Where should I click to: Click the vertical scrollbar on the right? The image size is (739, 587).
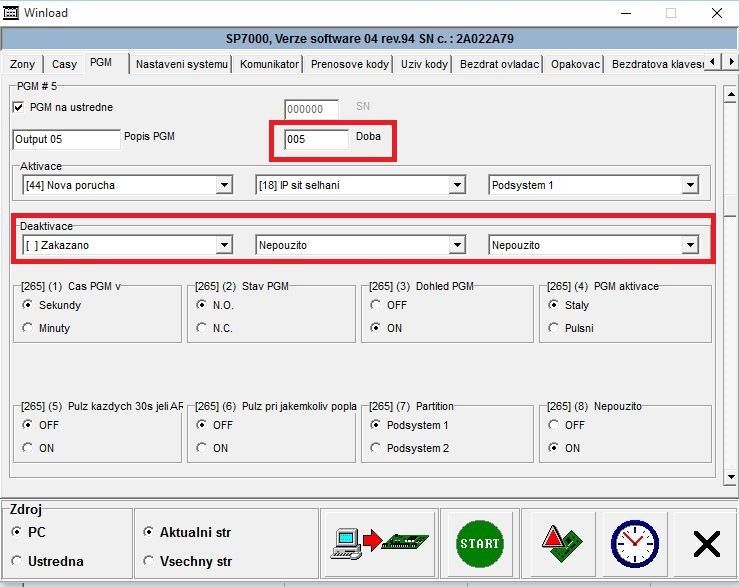click(731, 300)
